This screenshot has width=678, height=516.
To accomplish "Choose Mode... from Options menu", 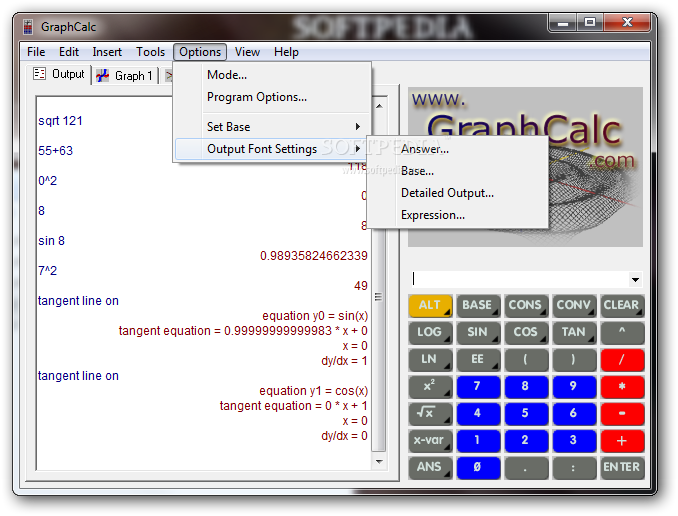I will click(x=272, y=75).
